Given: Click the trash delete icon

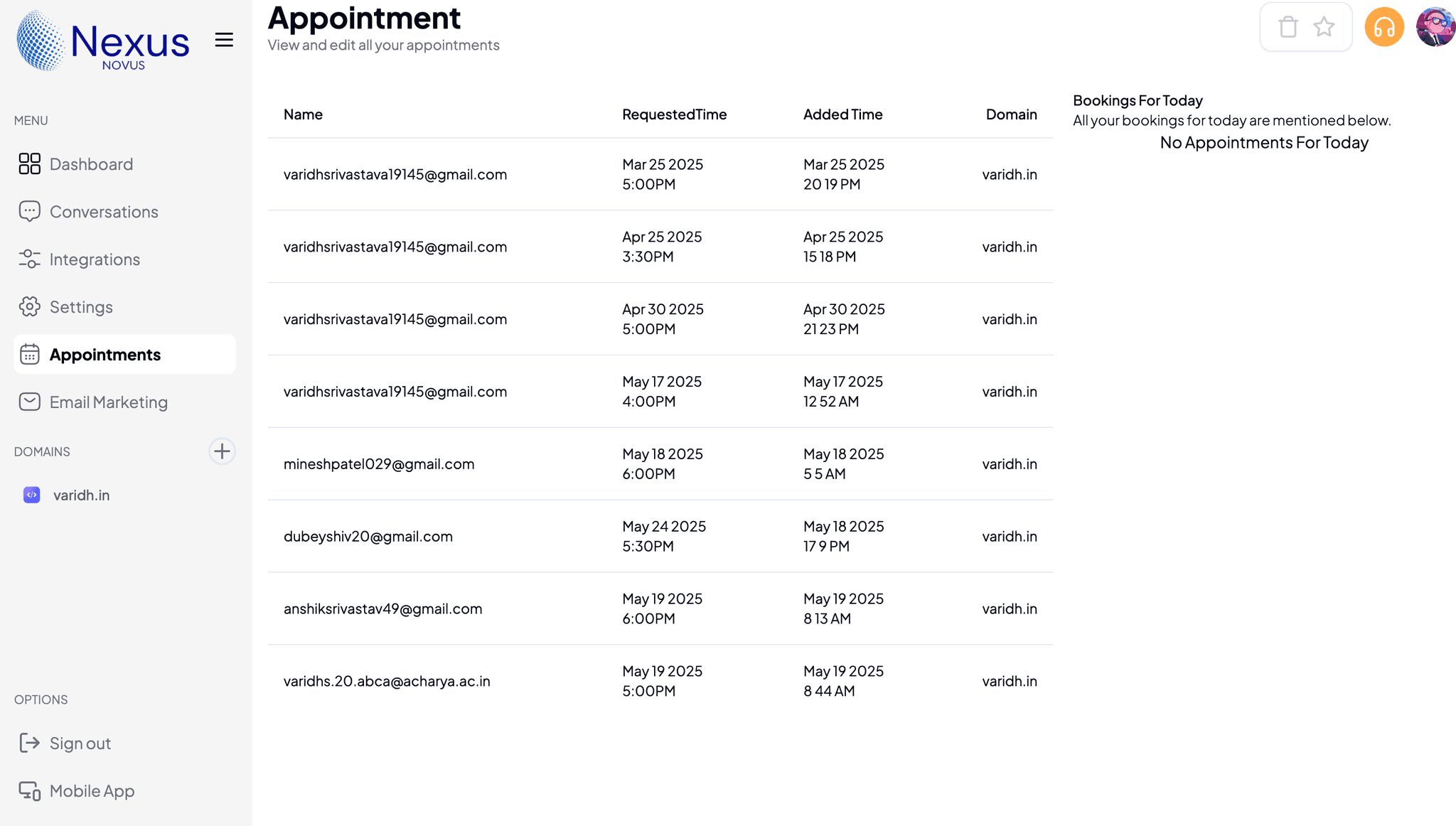Looking at the screenshot, I should point(1288,27).
